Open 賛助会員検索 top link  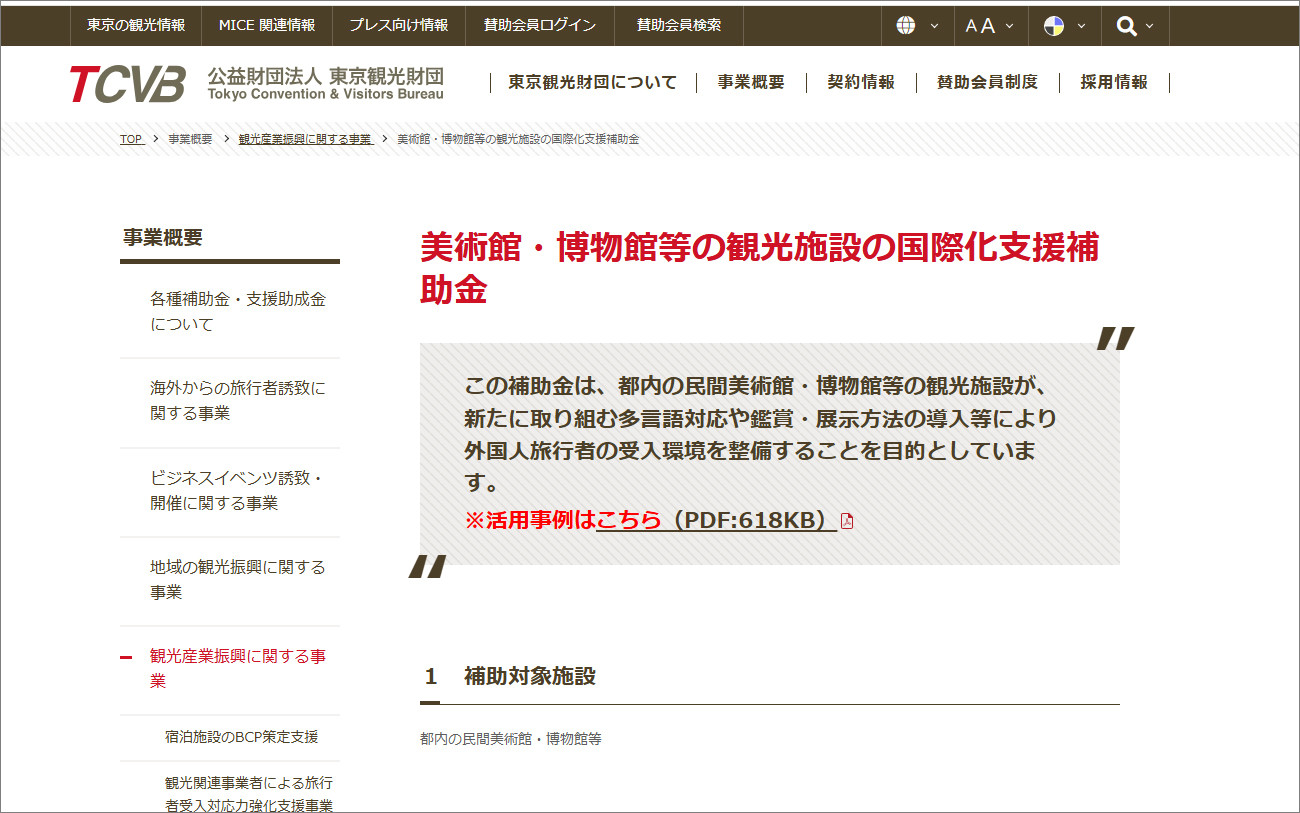point(679,26)
